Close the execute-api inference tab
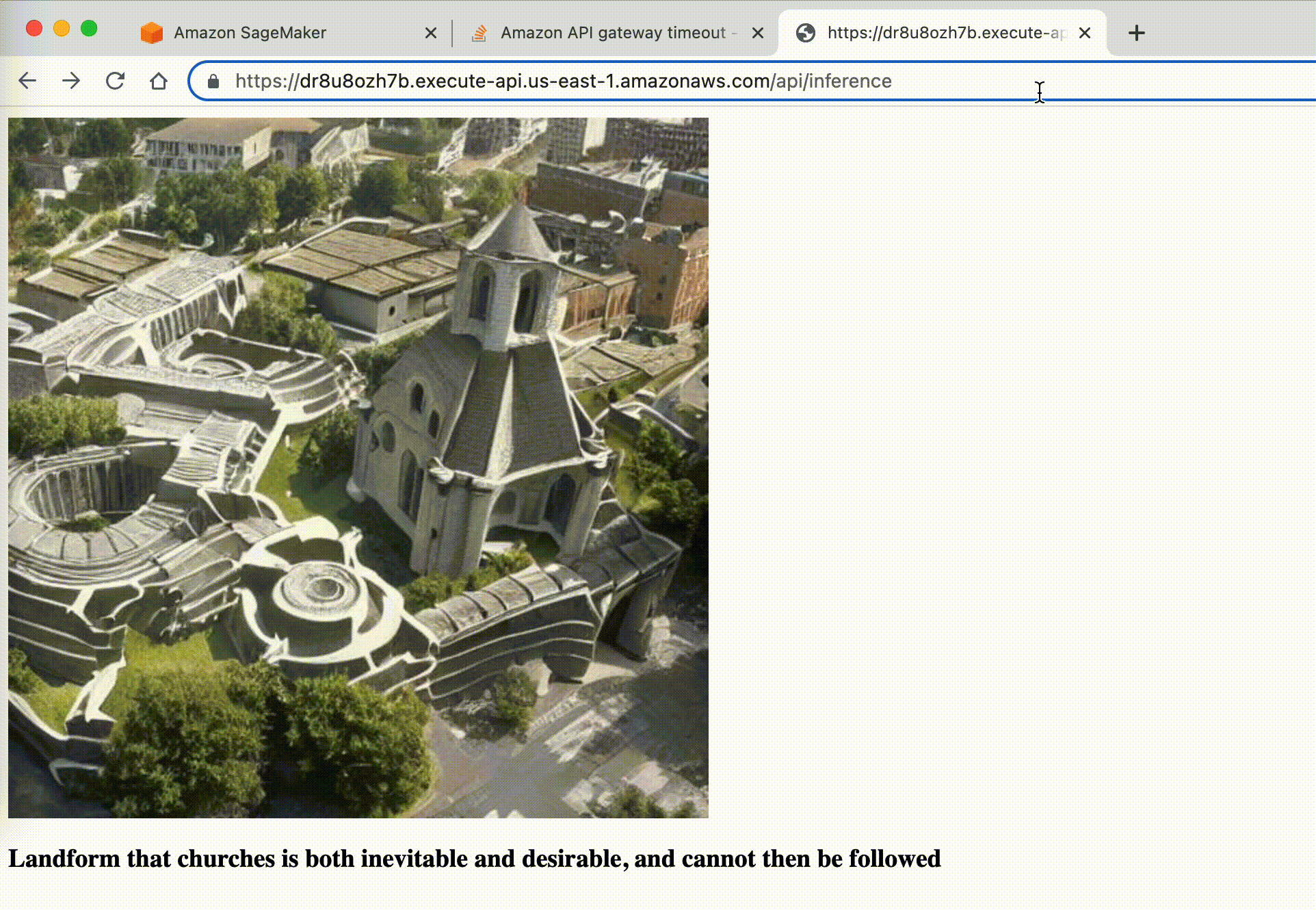 [x=1085, y=33]
